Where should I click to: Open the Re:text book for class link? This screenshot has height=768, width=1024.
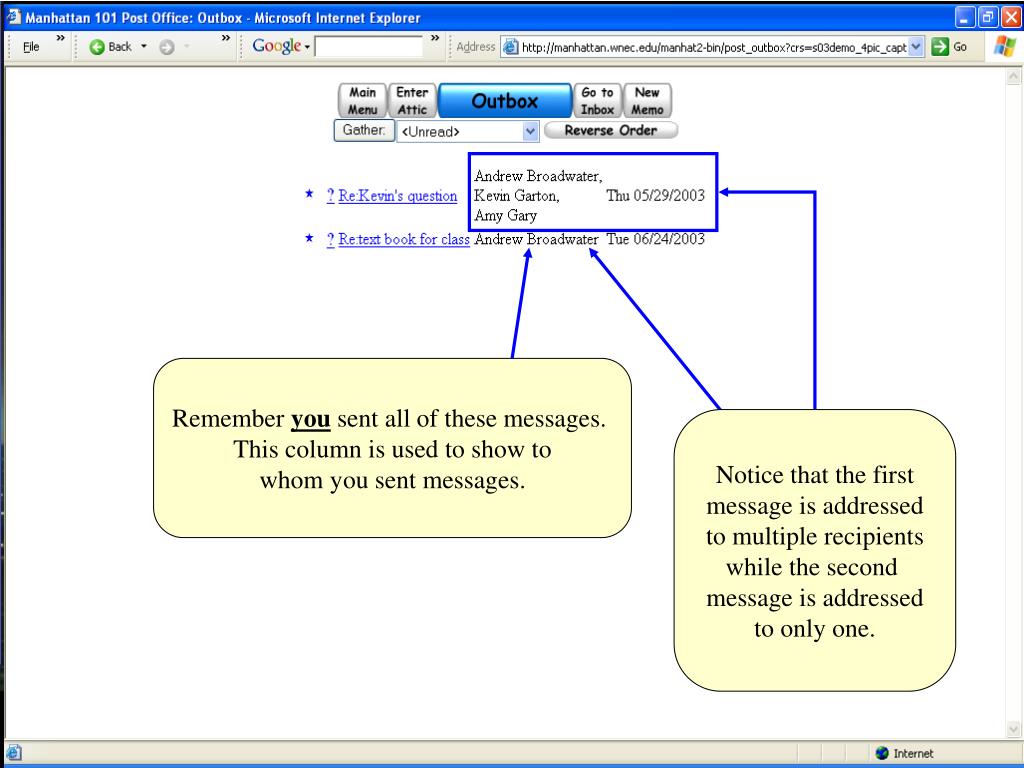[404, 239]
